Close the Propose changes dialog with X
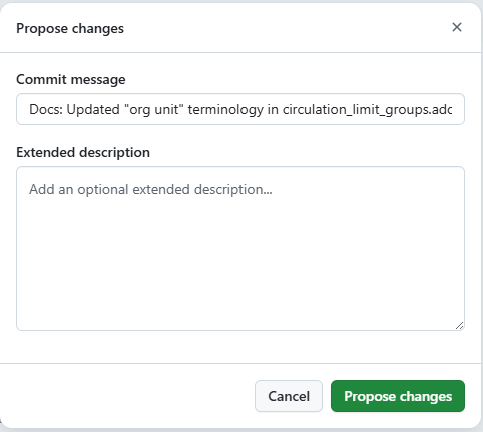The width and height of the screenshot is (483, 432). (457, 27)
